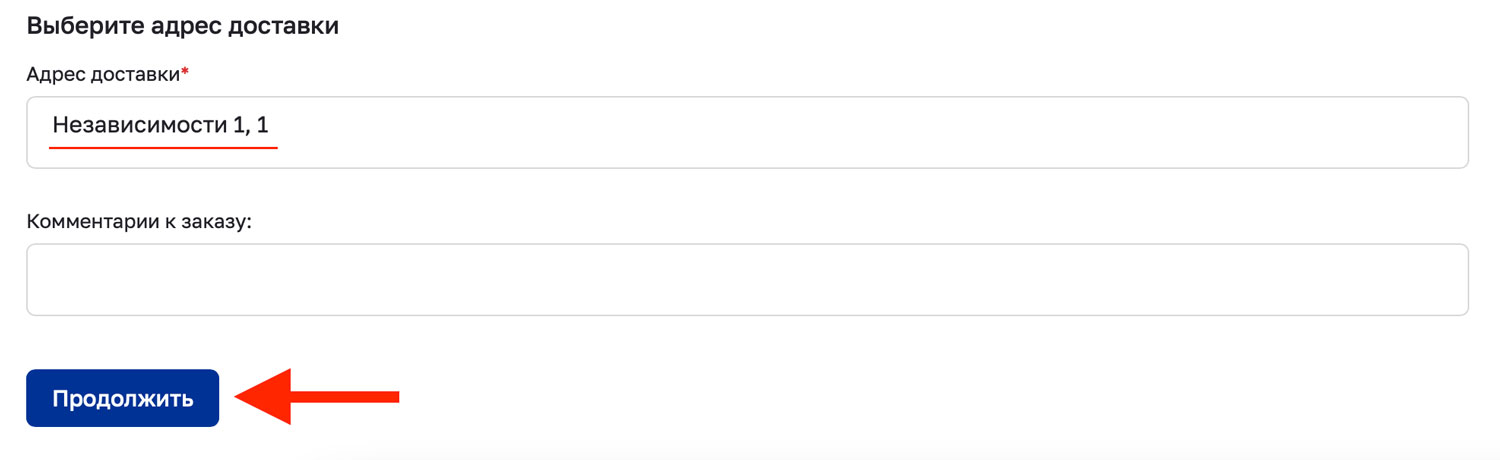Click the first "1" in the address text
The image size is (1500, 460).
pos(237,126)
